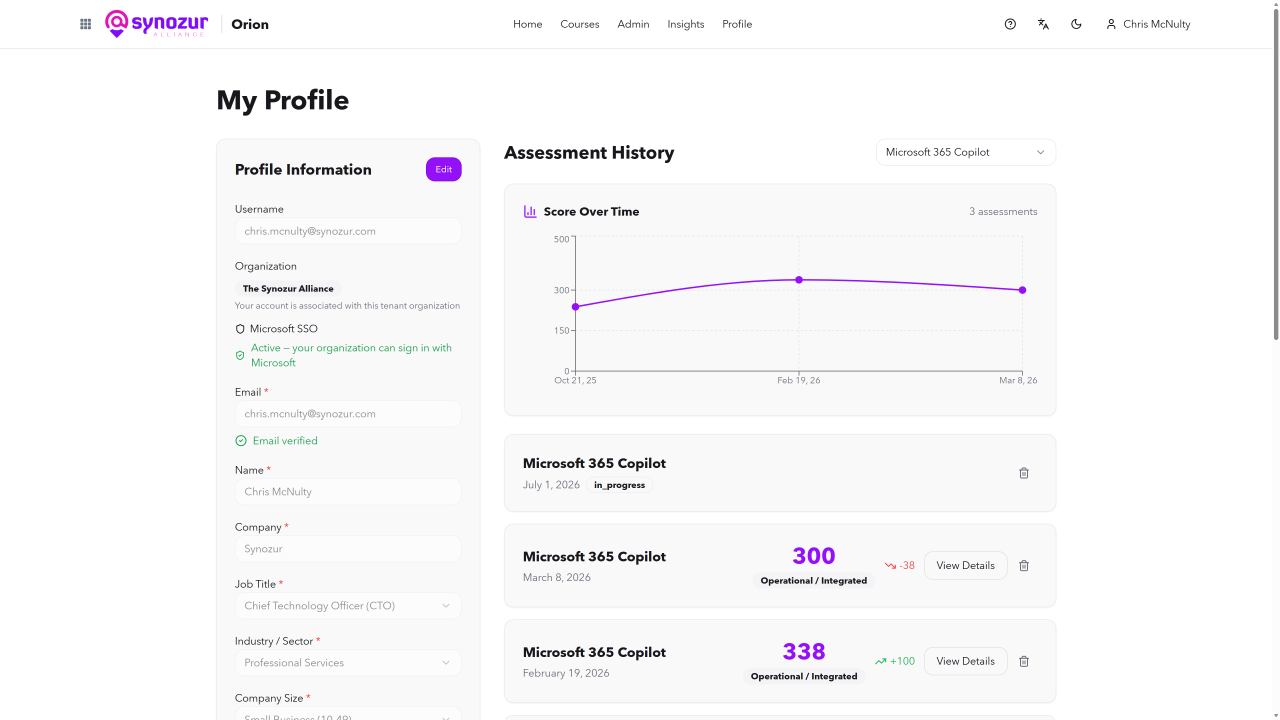Edit the profile information
Viewport: 1280px width, 720px height.
(x=444, y=170)
